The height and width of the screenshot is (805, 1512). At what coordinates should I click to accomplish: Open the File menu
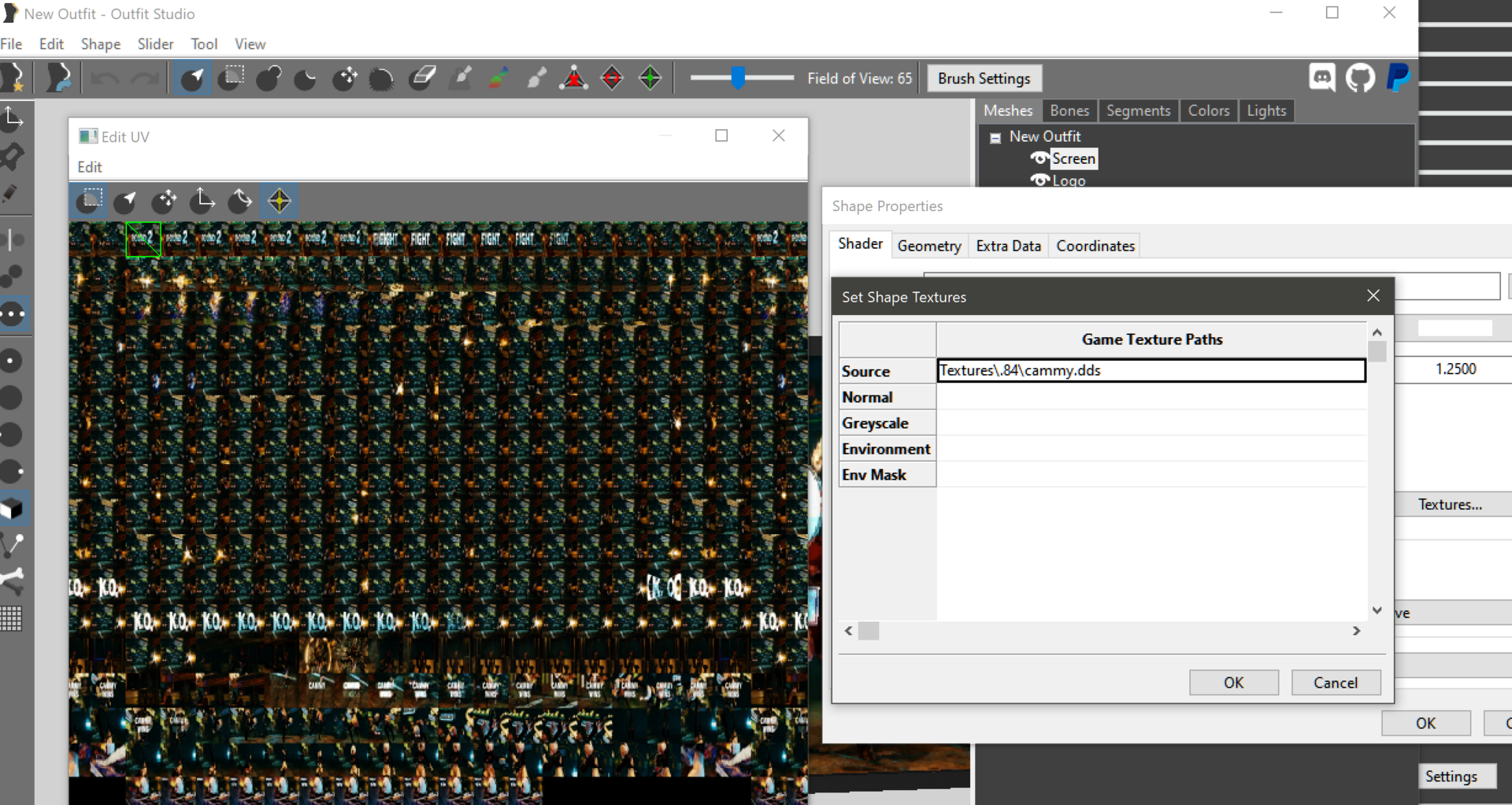11,44
